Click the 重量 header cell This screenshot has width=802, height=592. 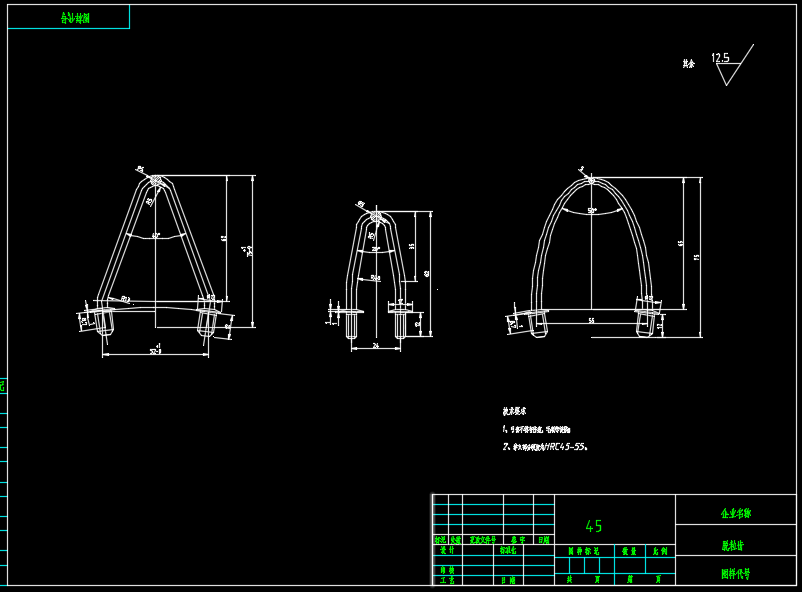tap(630, 551)
